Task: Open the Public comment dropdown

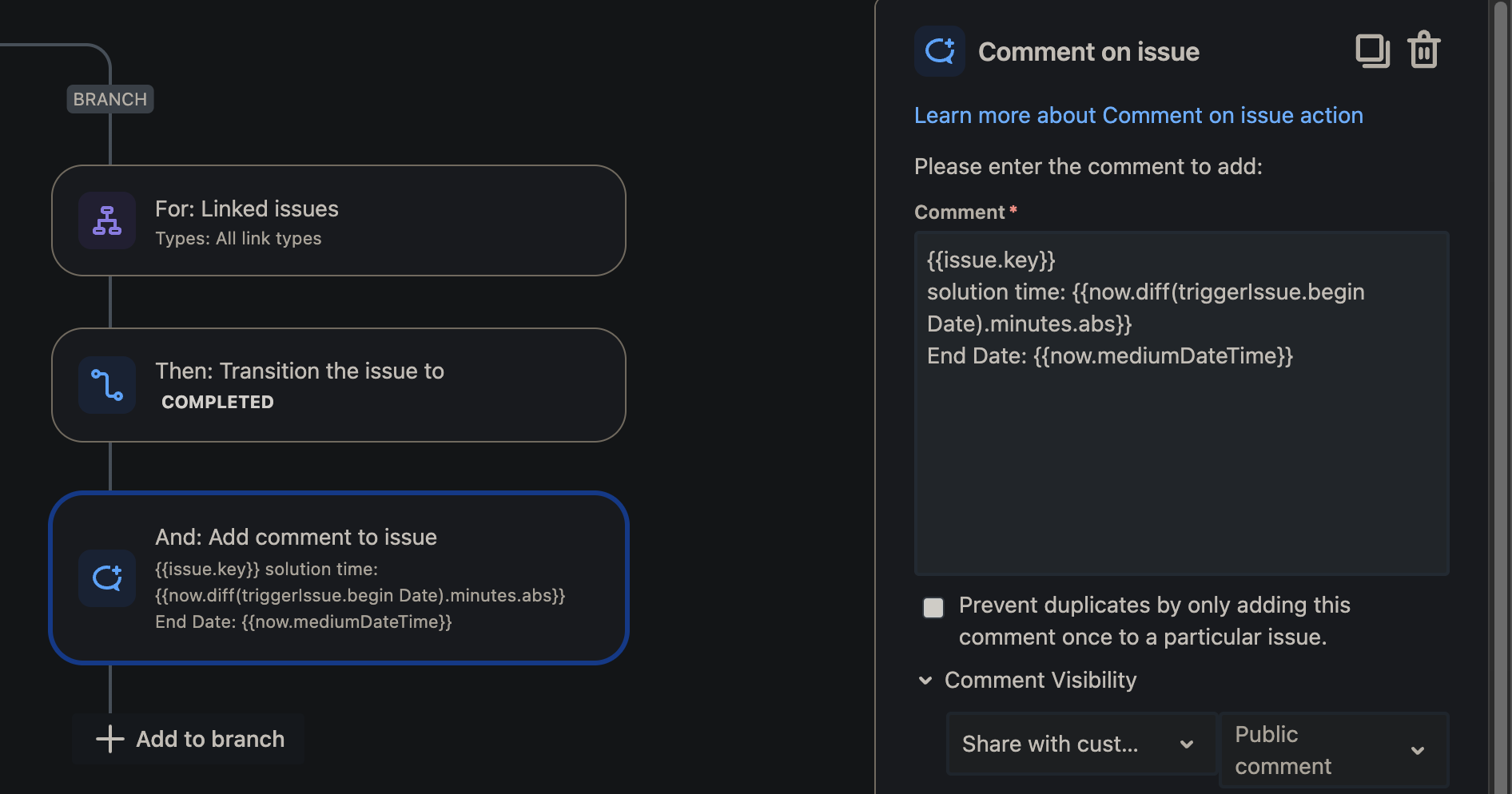Action: pos(1334,750)
